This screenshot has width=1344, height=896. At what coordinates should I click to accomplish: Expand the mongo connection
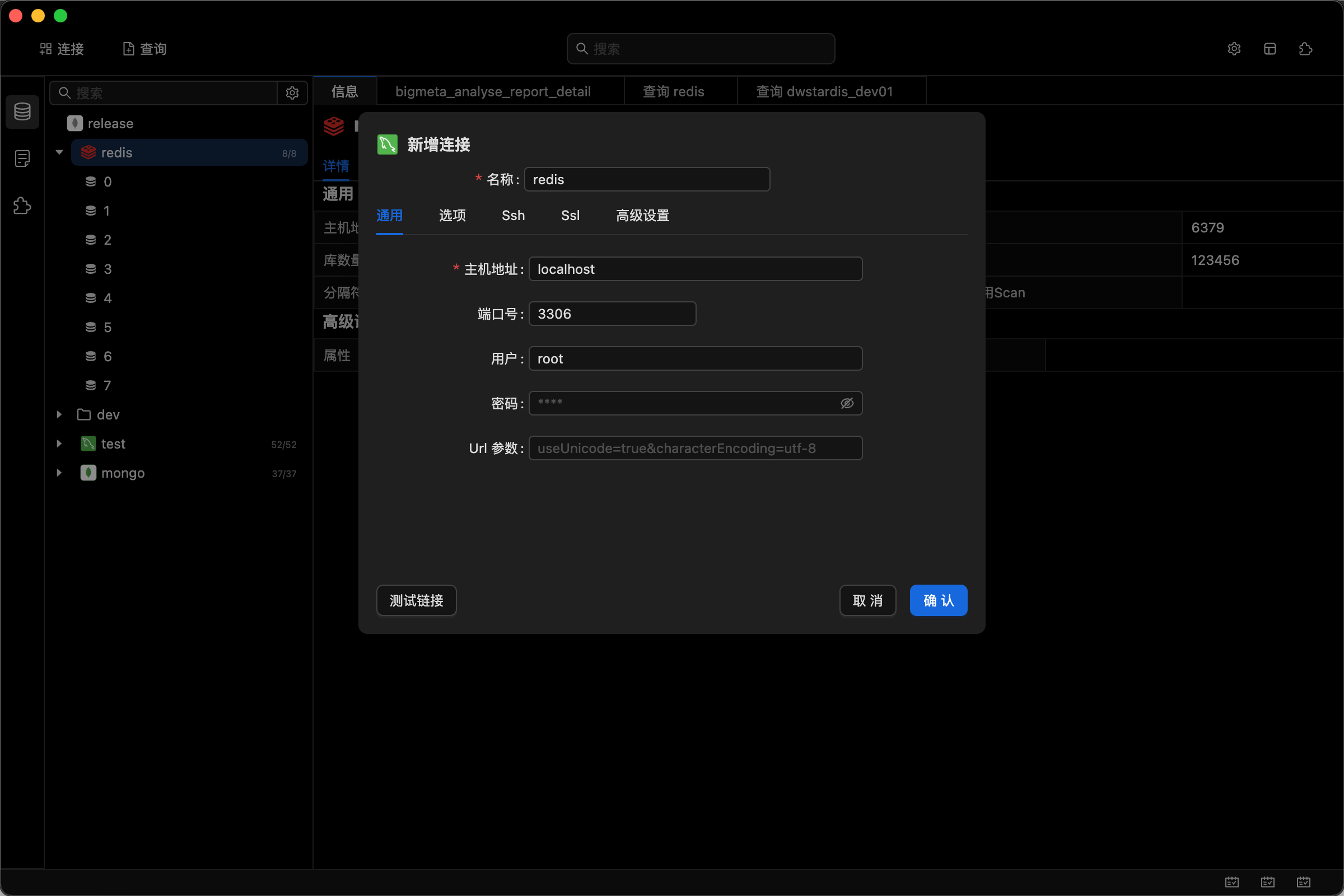pos(59,473)
